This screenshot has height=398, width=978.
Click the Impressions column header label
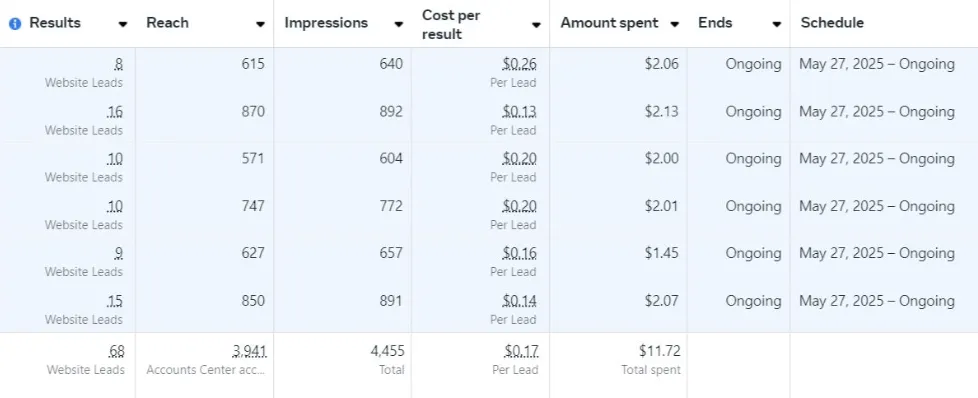click(x=326, y=23)
